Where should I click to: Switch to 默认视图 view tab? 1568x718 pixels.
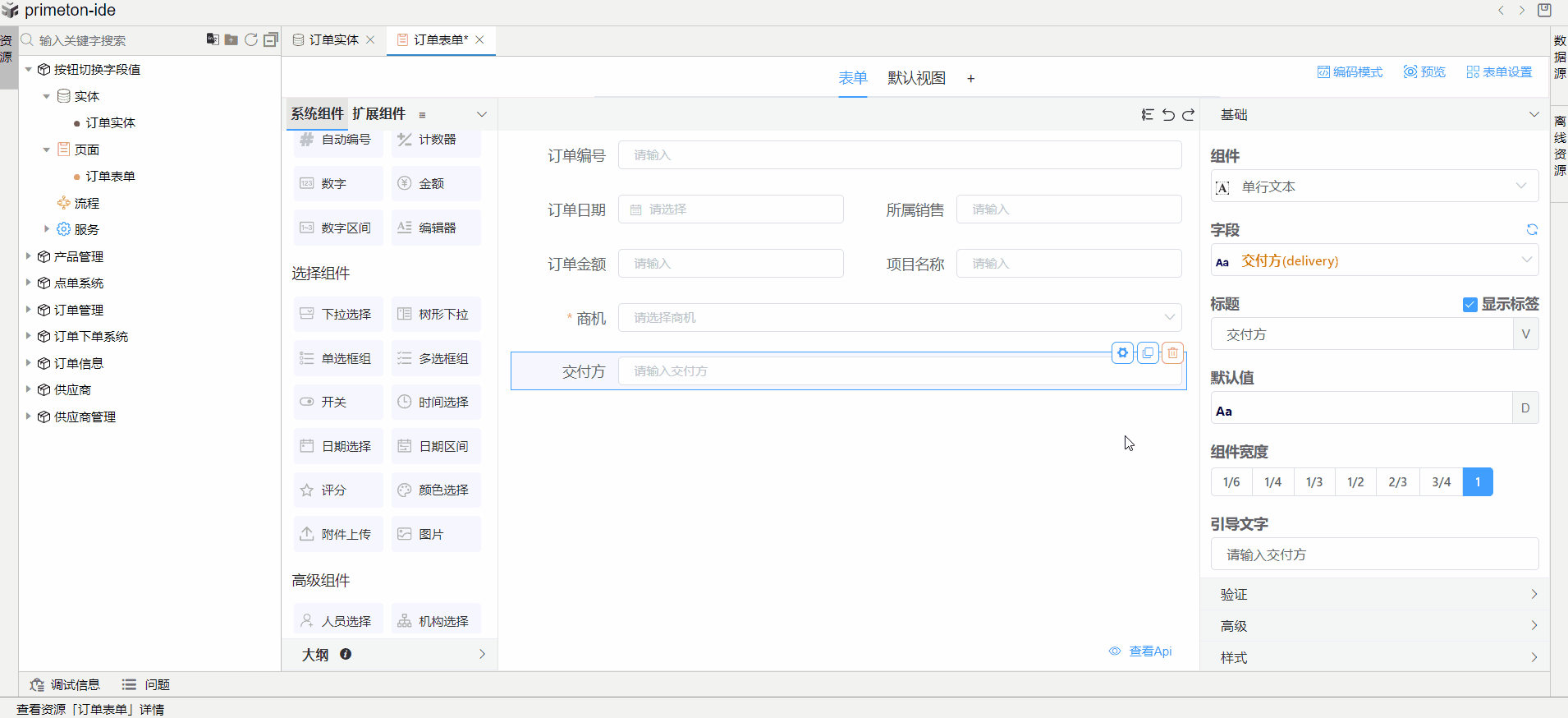coord(916,78)
